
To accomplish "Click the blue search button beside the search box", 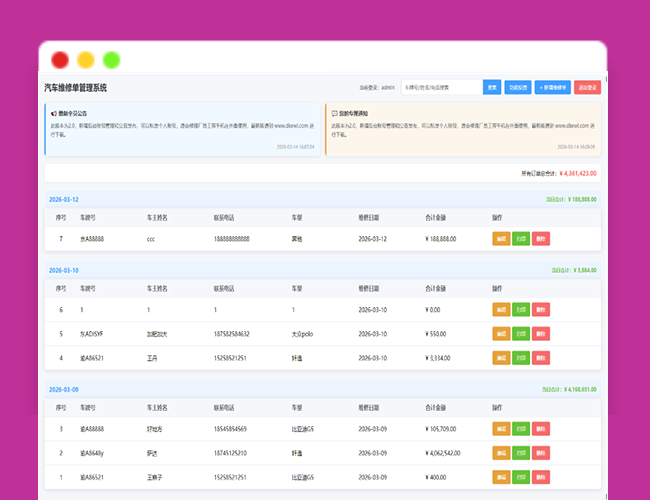I will coord(492,87).
